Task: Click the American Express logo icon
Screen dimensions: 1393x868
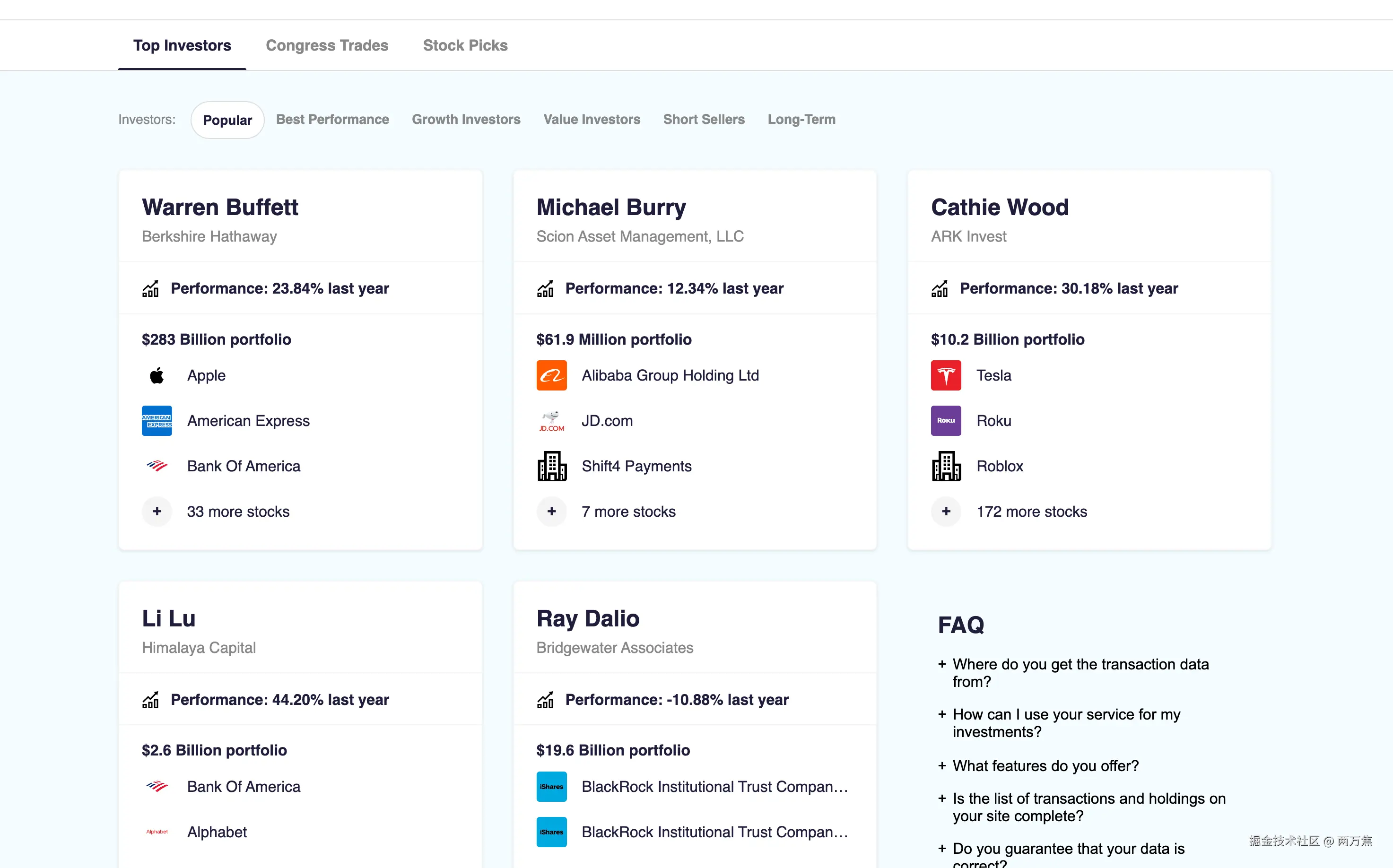Action: tap(157, 421)
